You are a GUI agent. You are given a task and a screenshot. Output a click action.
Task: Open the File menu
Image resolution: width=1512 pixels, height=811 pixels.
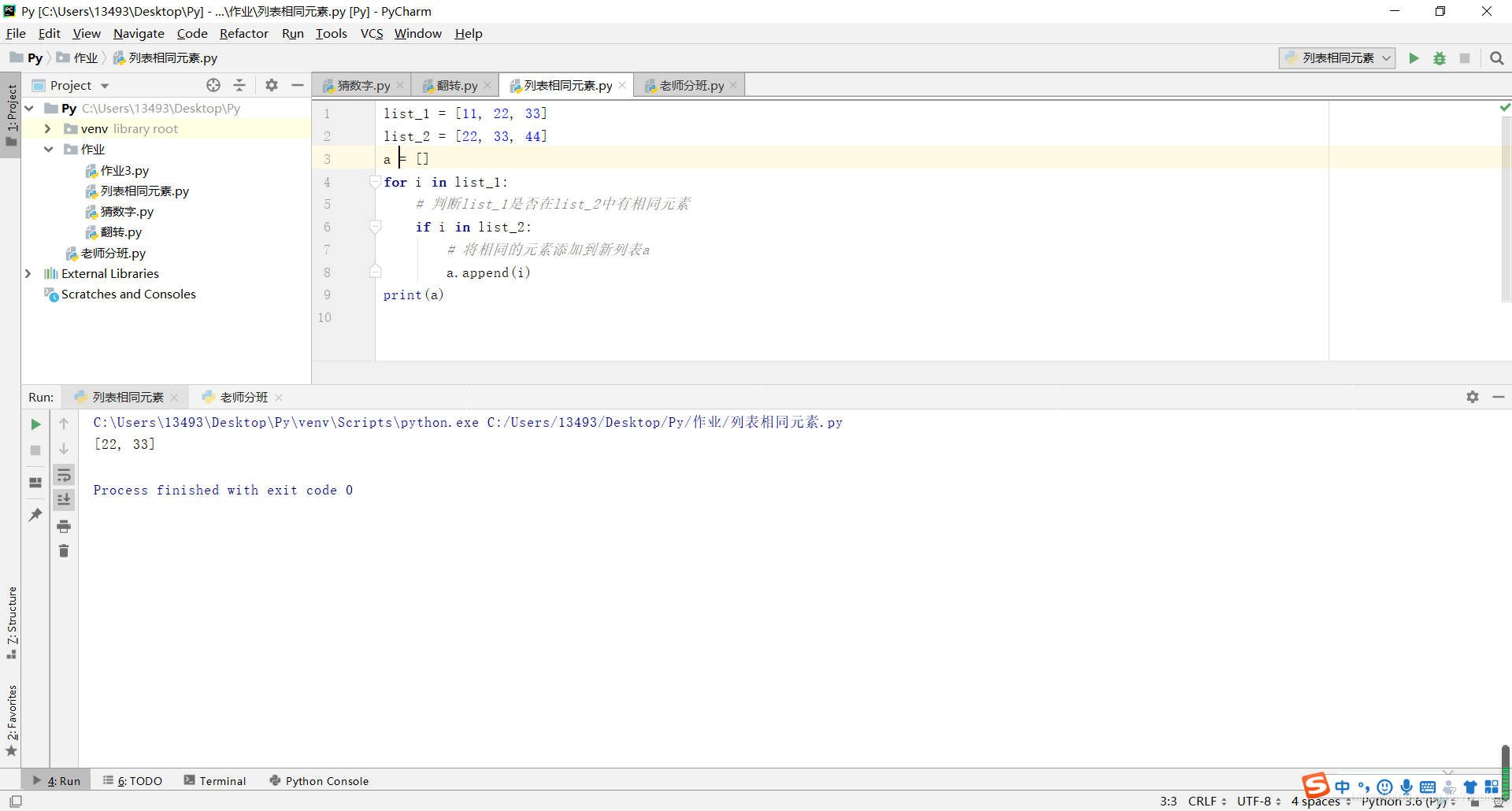(x=16, y=33)
